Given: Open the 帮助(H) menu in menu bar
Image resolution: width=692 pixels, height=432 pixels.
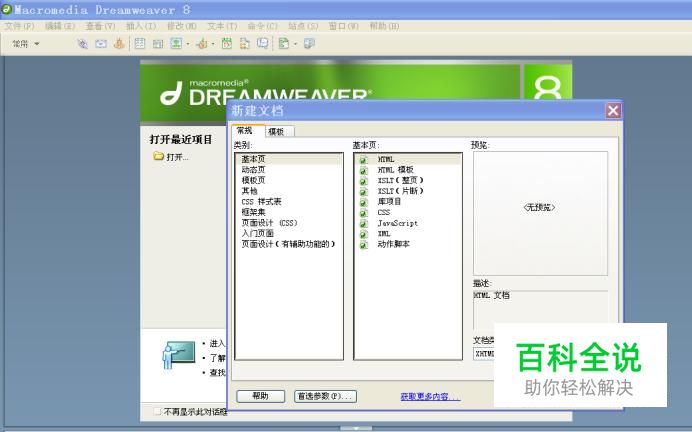Looking at the screenshot, I should point(384,26).
